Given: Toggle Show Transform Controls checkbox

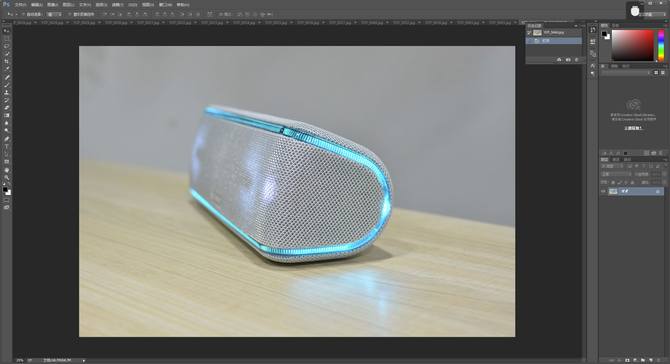Looking at the screenshot, I should 70,14.
